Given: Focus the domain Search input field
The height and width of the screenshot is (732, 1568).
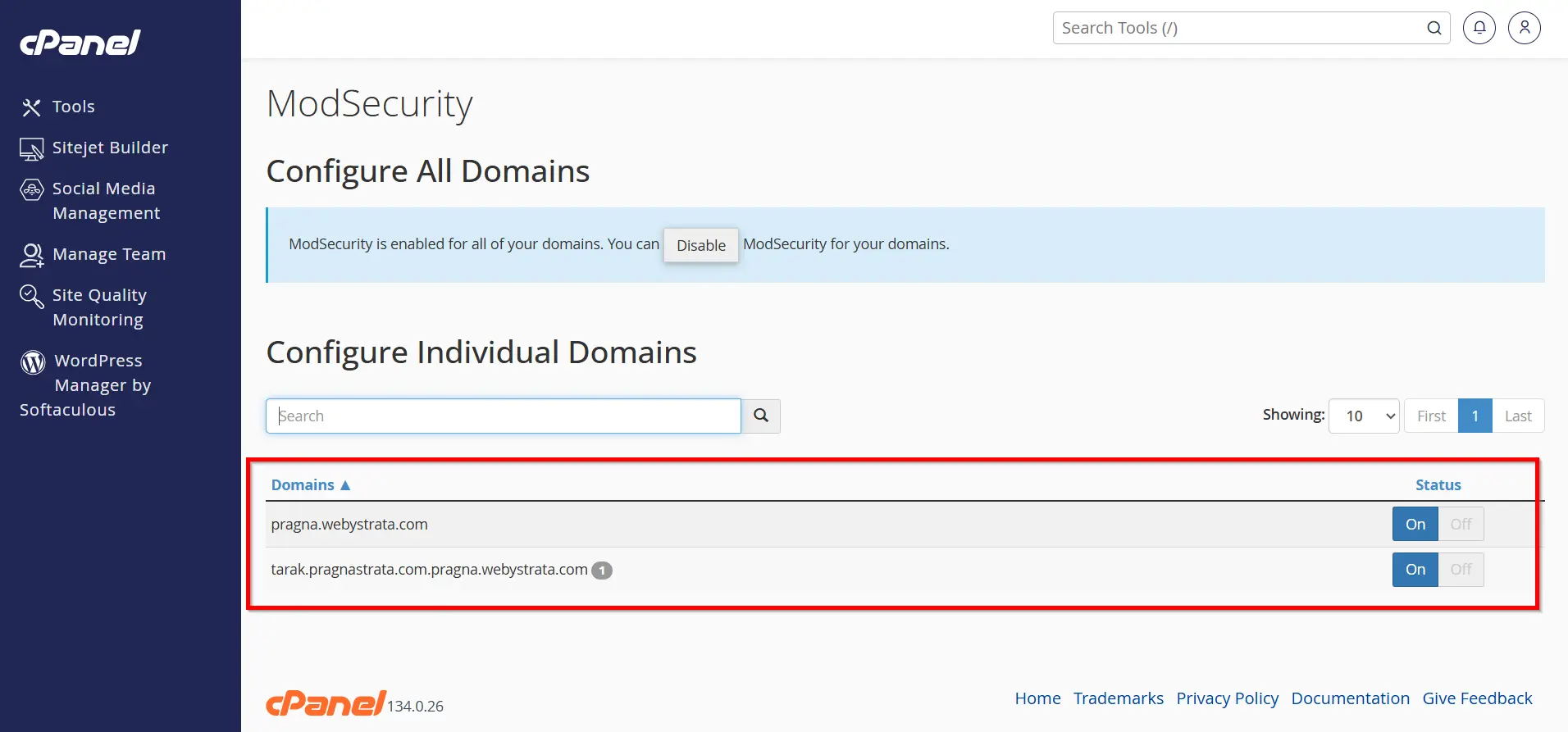Looking at the screenshot, I should pos(504,416).
